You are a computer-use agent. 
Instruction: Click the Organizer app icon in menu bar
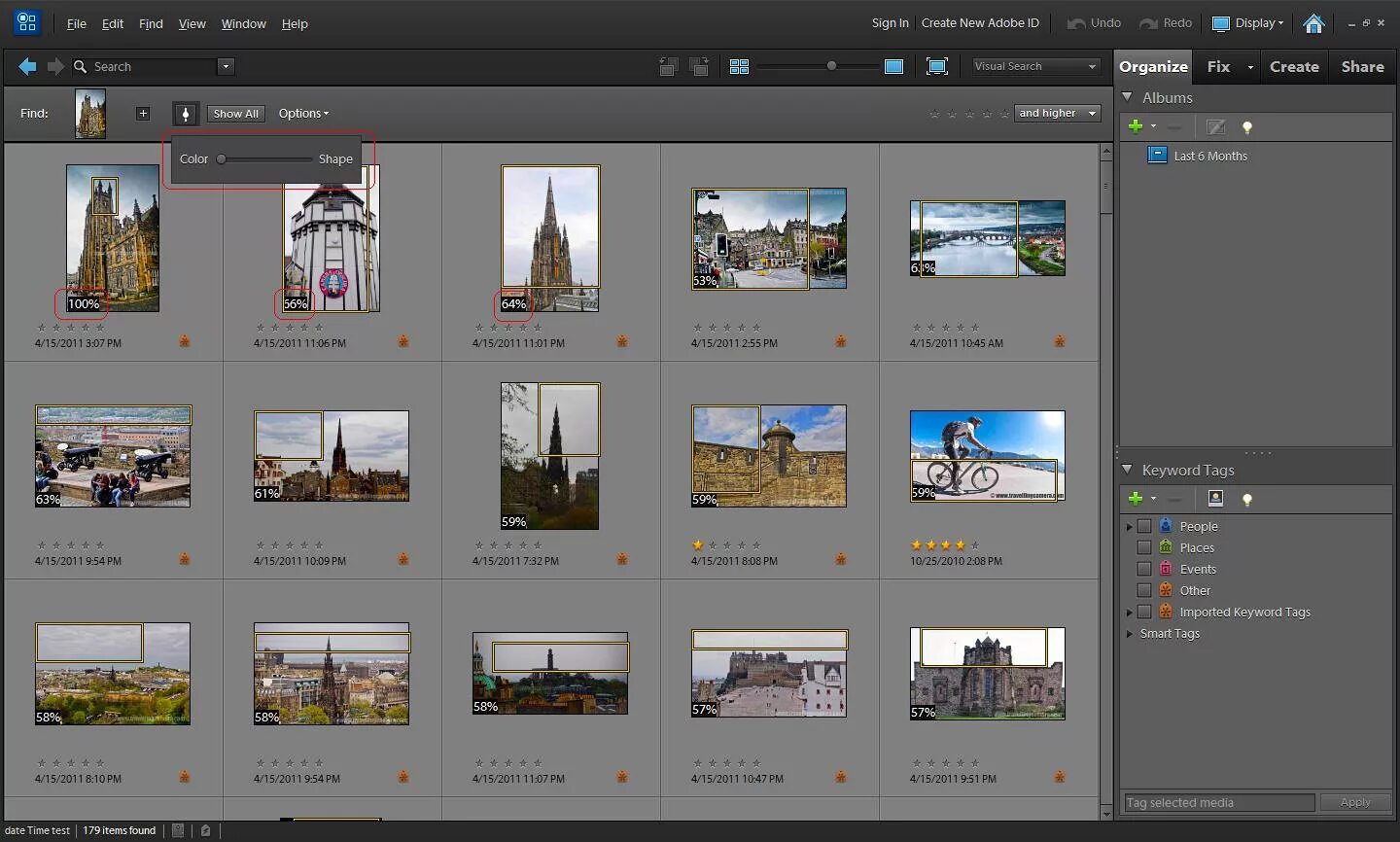pyautogui.click(x=26, y=21)
